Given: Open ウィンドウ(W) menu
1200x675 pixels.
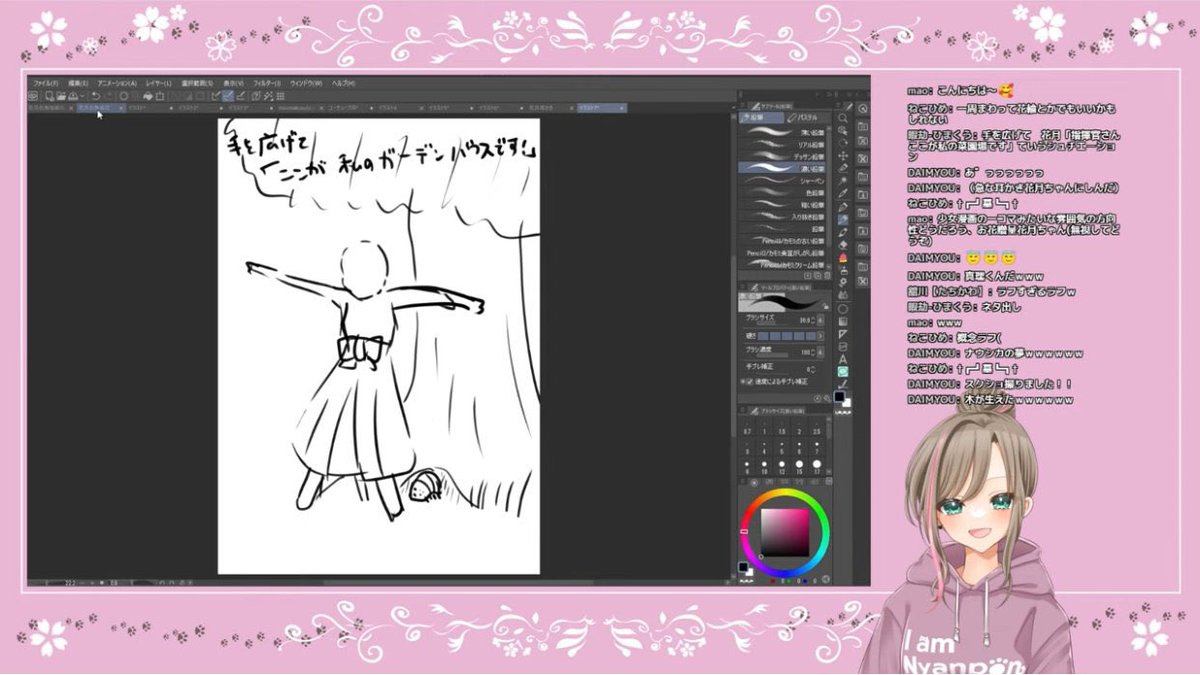Looking at the screenshot, I should click(x=306, y=83).
